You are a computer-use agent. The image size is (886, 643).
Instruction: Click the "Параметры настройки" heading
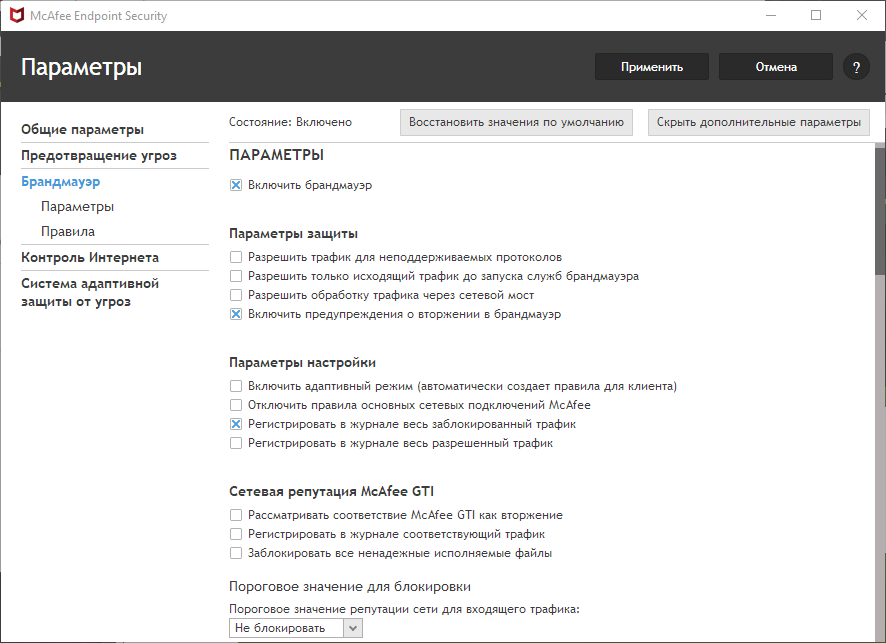pos(302,363)
